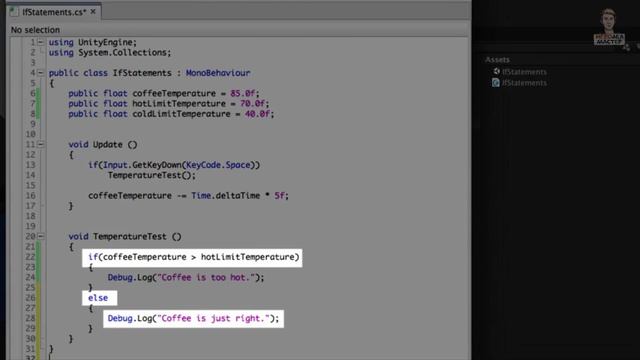This screenshot has width=640, height=360.
Task: Collapse the Update method fold on line 11
Action: 40,144
